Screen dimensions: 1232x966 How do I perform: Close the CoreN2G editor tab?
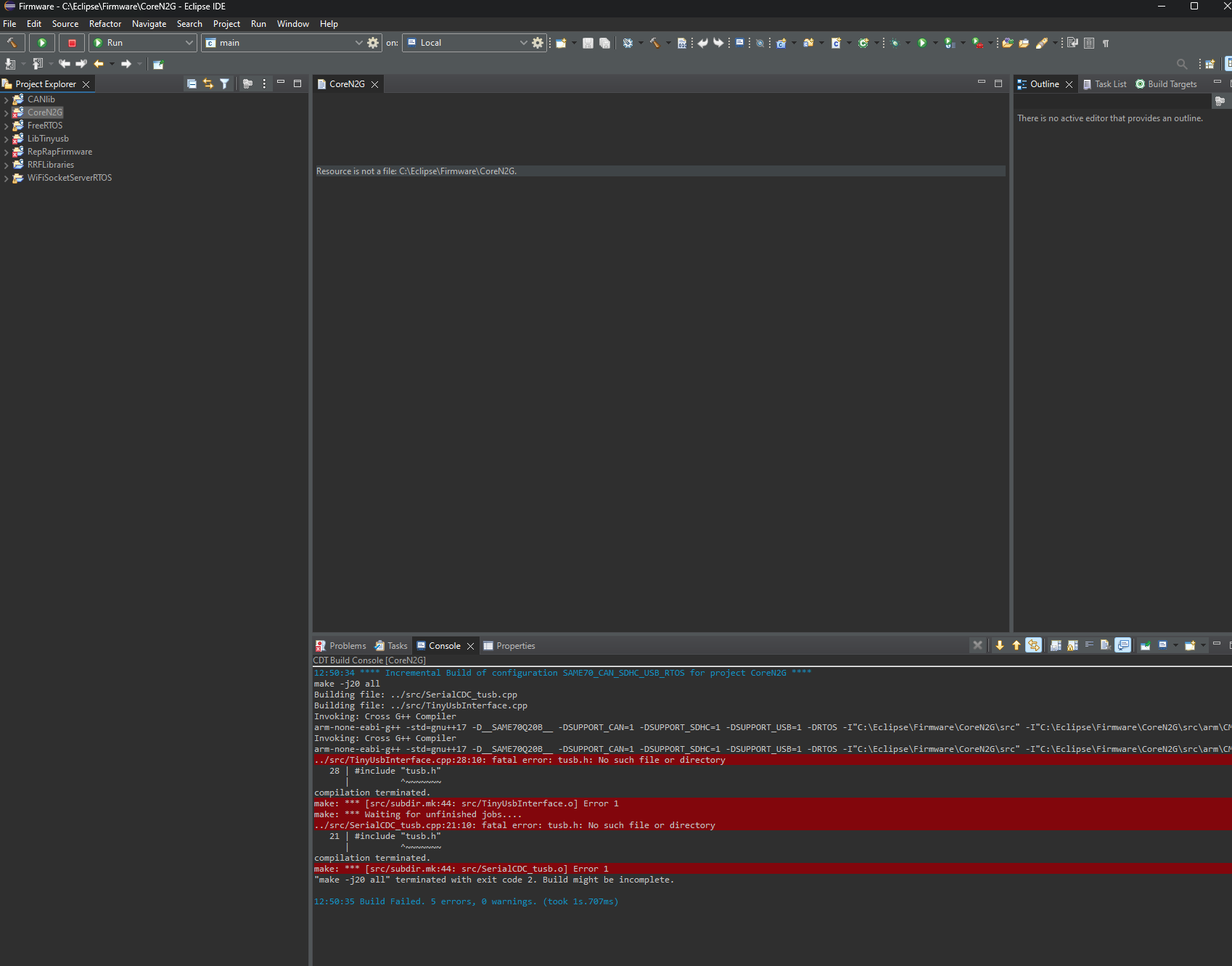(375, 84)
